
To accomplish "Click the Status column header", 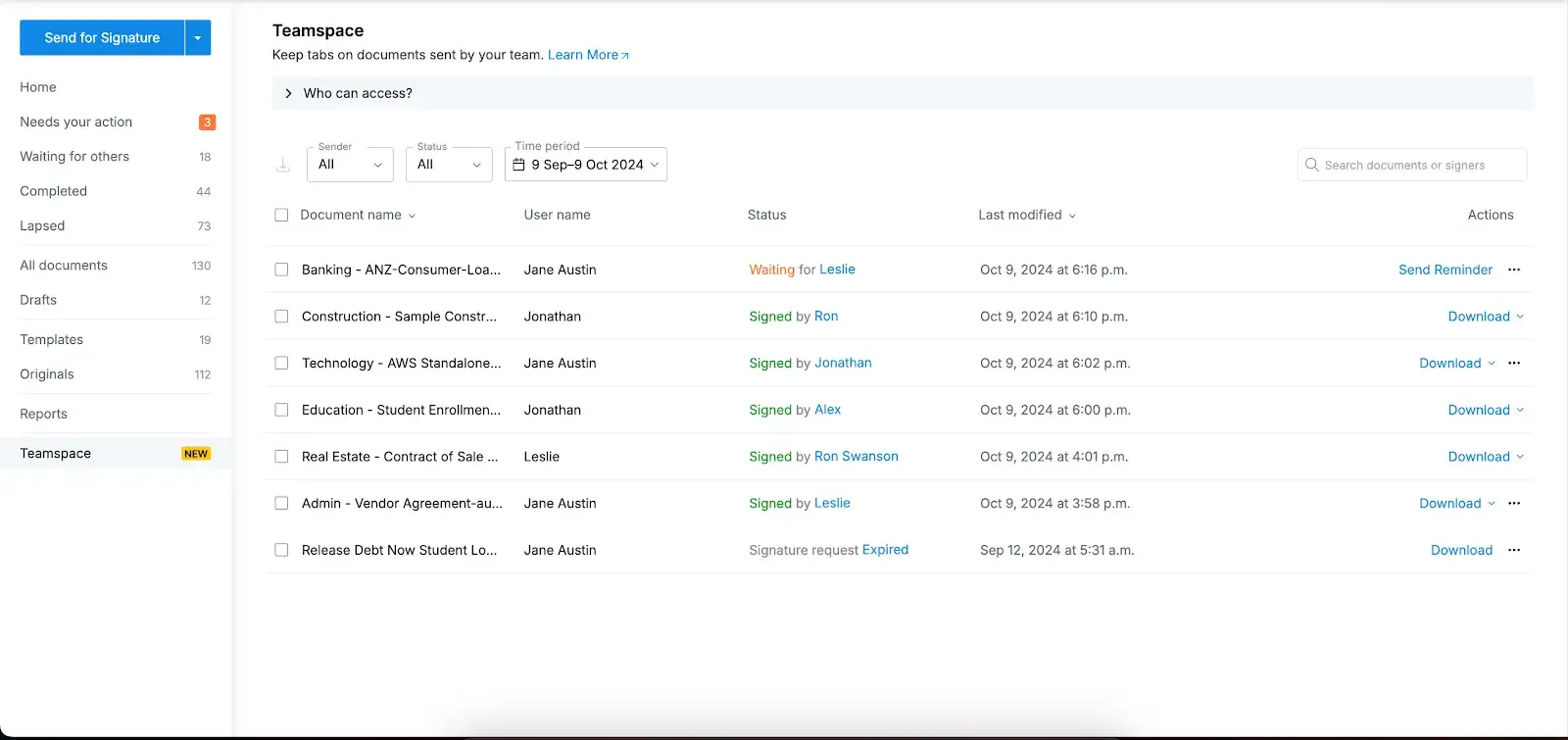I will coord(766,215).
